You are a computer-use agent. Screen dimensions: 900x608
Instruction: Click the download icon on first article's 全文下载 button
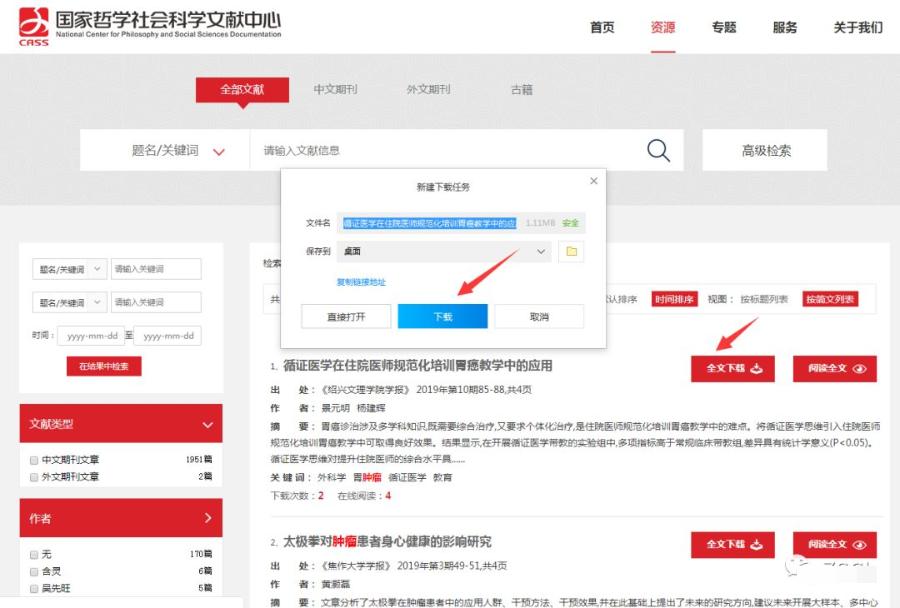coord(758,369)
